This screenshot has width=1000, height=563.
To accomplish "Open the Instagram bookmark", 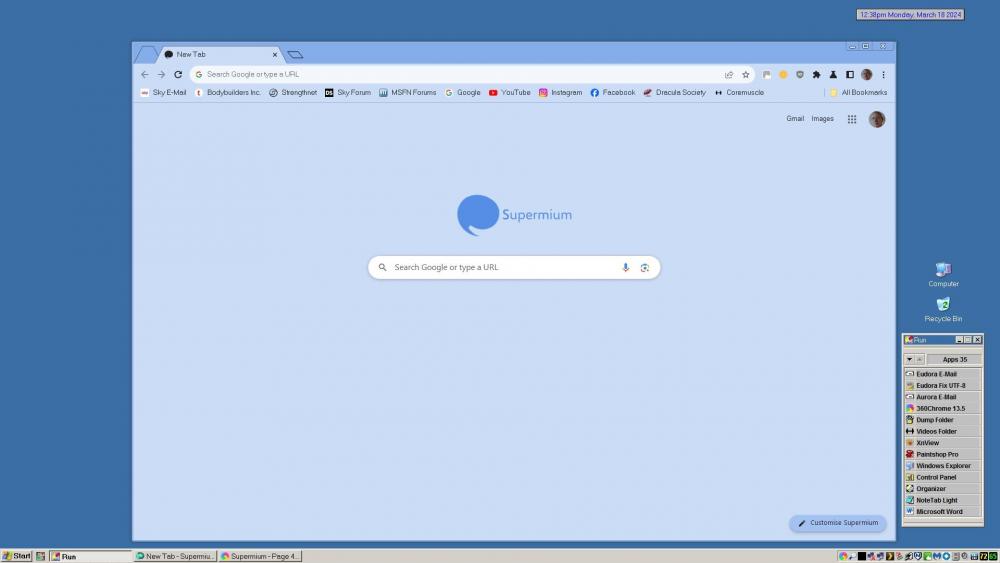I will click(560, 93).
